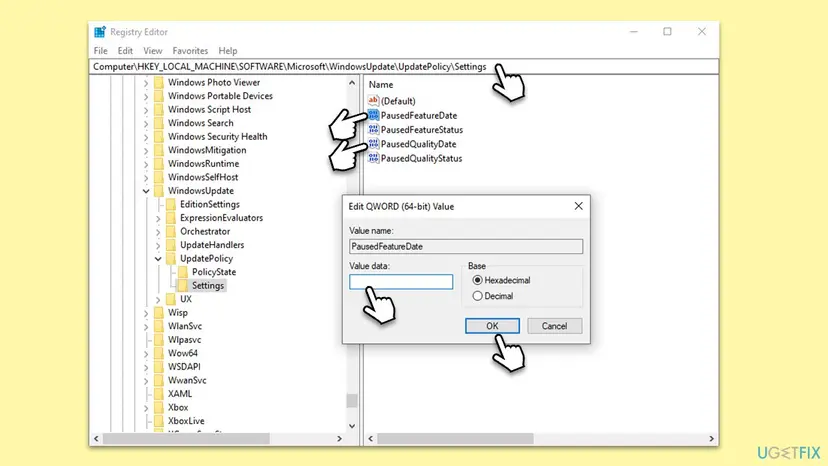This screenshot has height=466, width=828.
Task: Select the WindowsRuntime folder icon
Action: (159, 163)
